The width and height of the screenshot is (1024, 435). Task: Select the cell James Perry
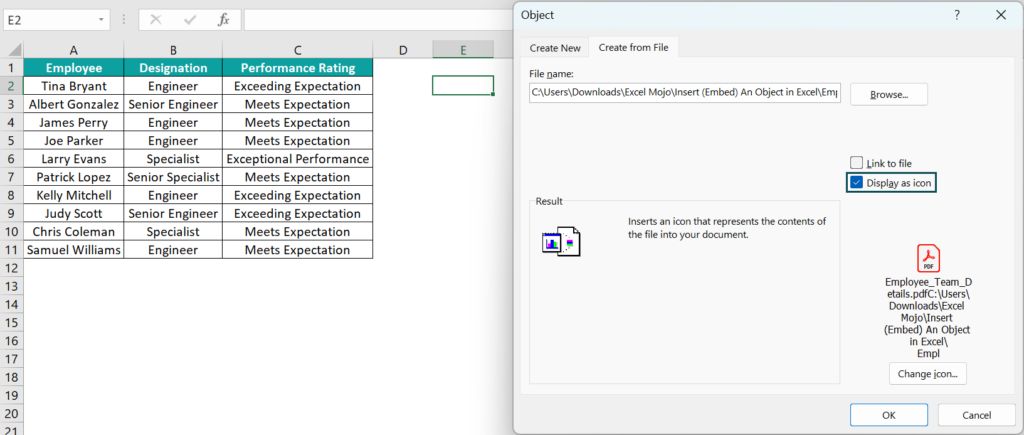click(74, 123)
